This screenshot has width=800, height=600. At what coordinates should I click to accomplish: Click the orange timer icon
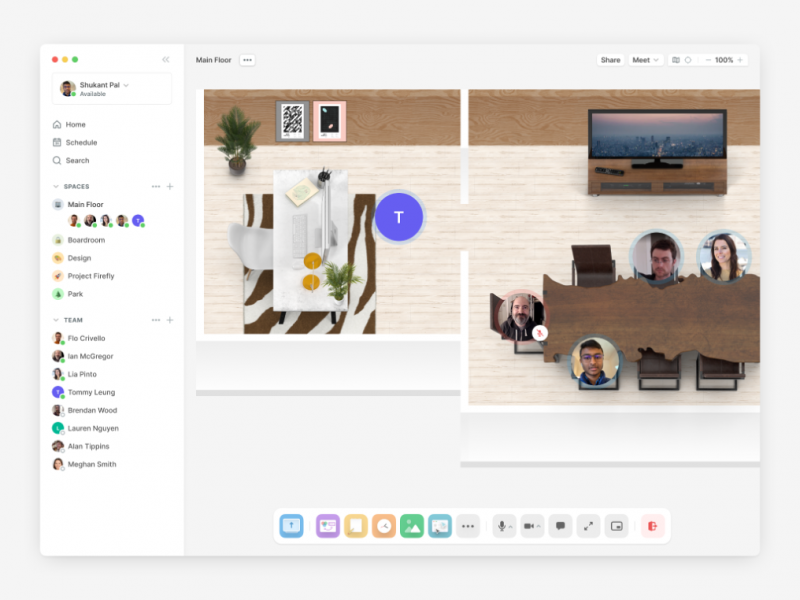point(383,525)
